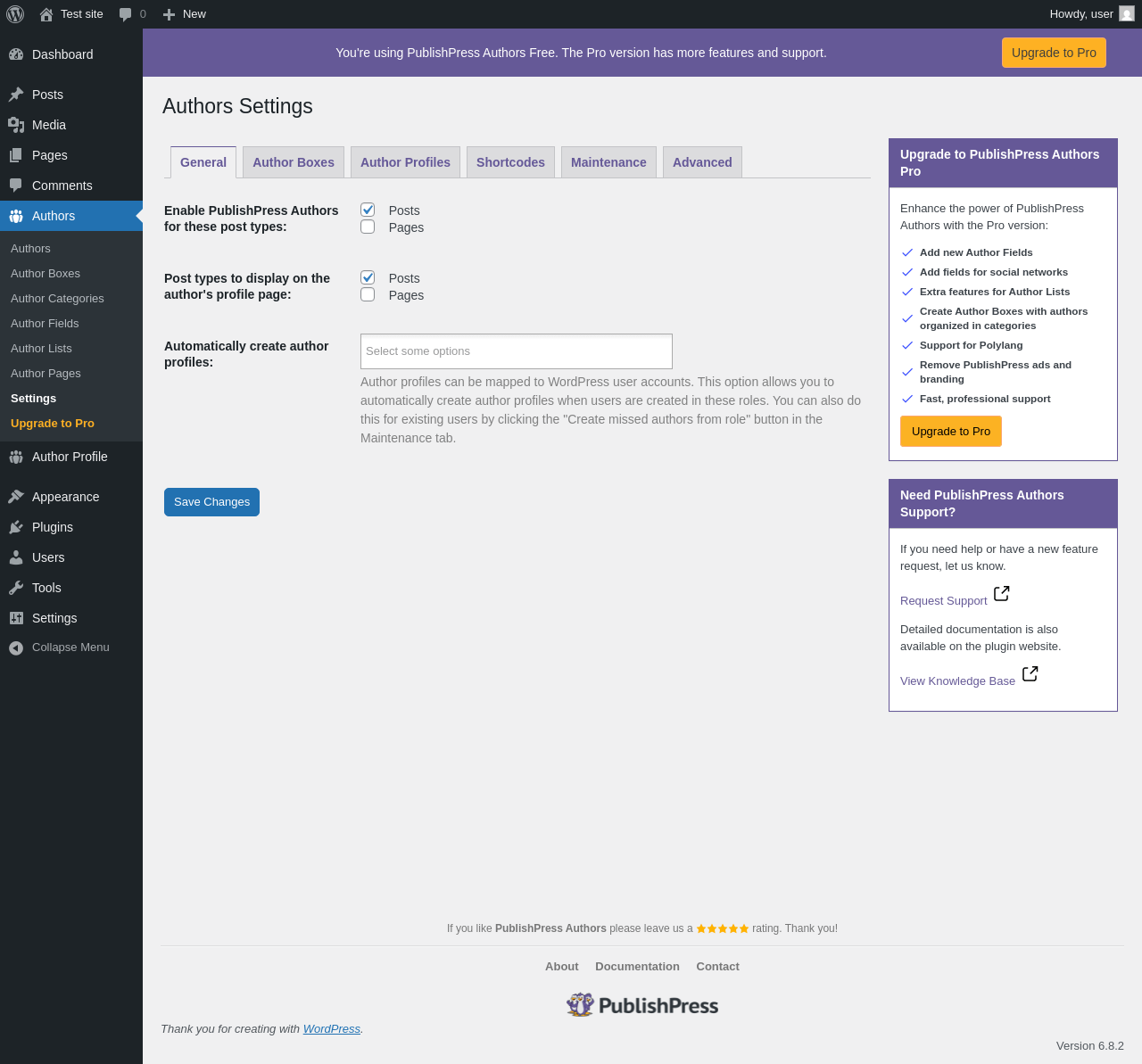Click the New plus icon

(x=169, y=14)
